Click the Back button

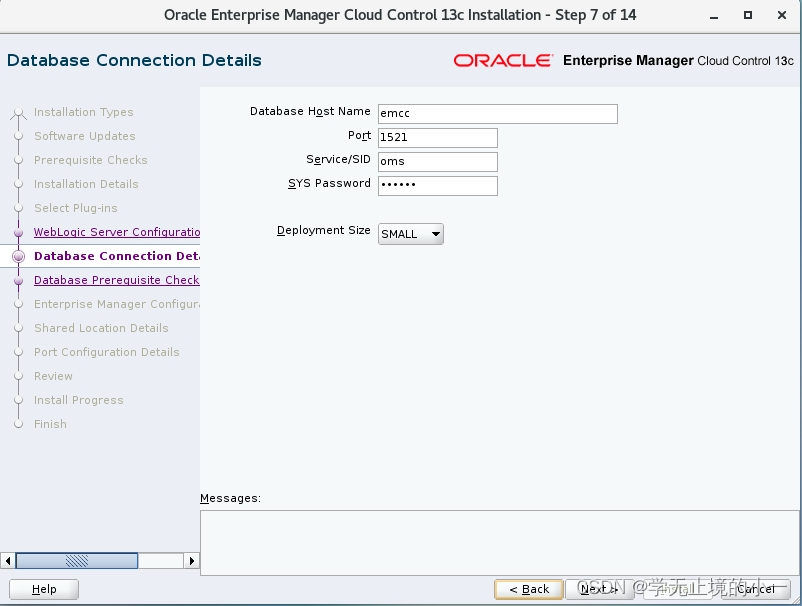(528, 589)
